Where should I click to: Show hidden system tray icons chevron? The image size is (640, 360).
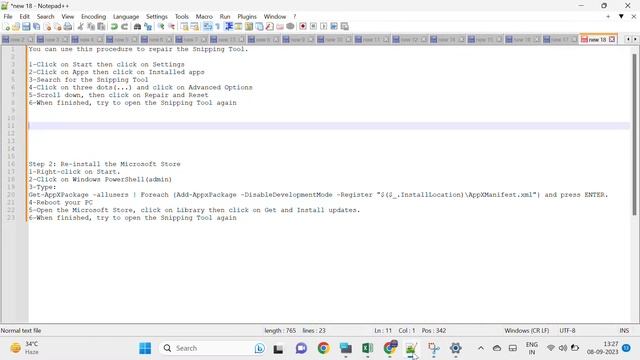pyautogui.click(x=481, y=348)
